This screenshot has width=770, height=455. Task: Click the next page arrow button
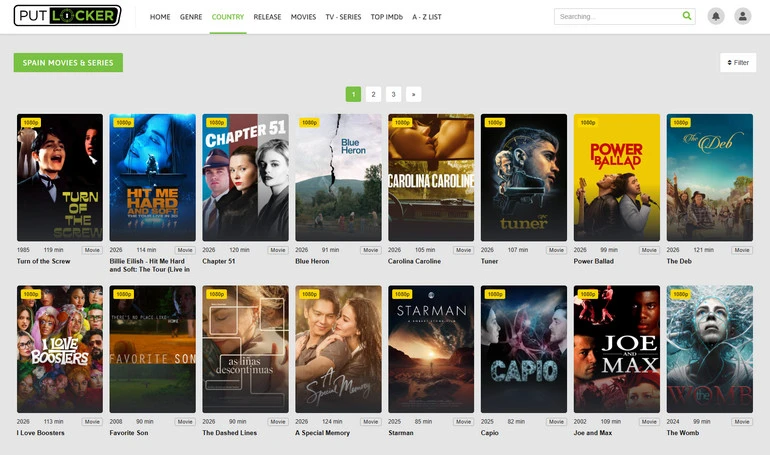(413, 94)
